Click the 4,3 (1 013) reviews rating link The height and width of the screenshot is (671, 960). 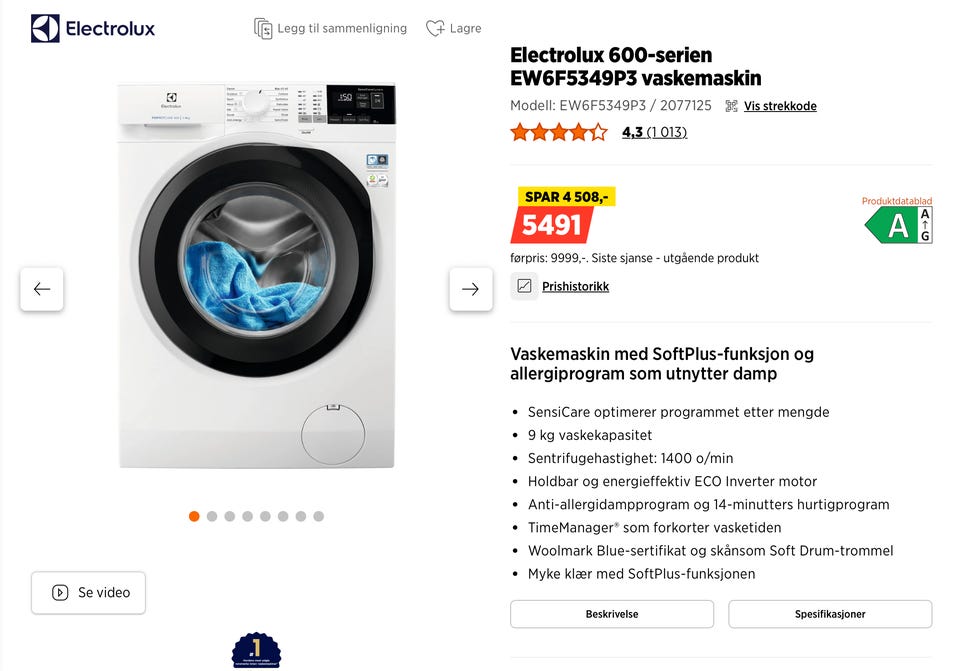pos(654,132)
